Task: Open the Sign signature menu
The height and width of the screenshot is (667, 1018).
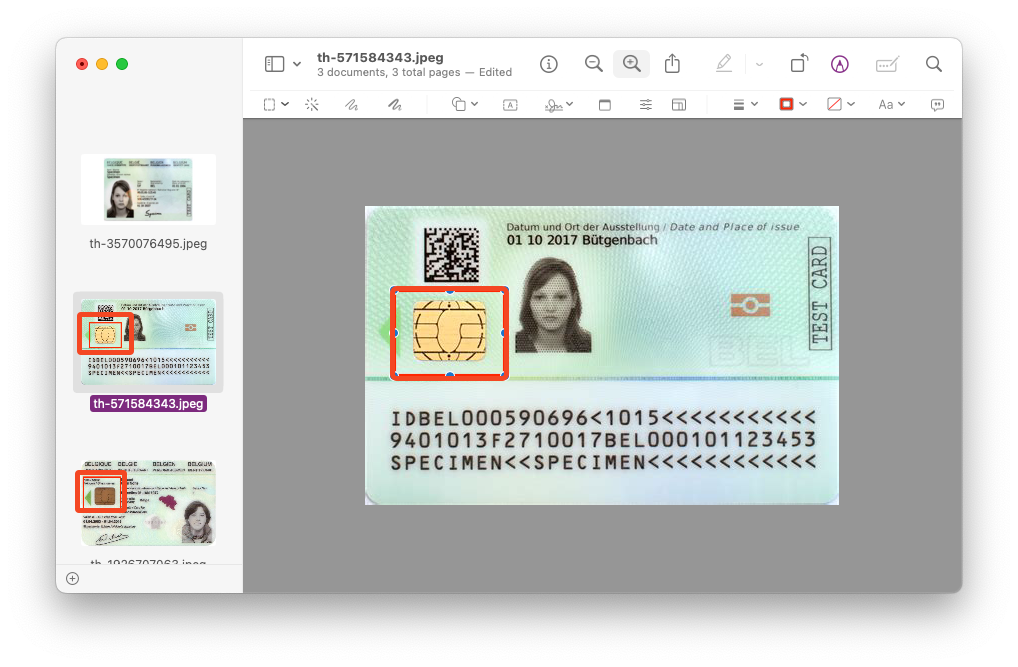Action: pyautogui.click(x=558, y=105)
